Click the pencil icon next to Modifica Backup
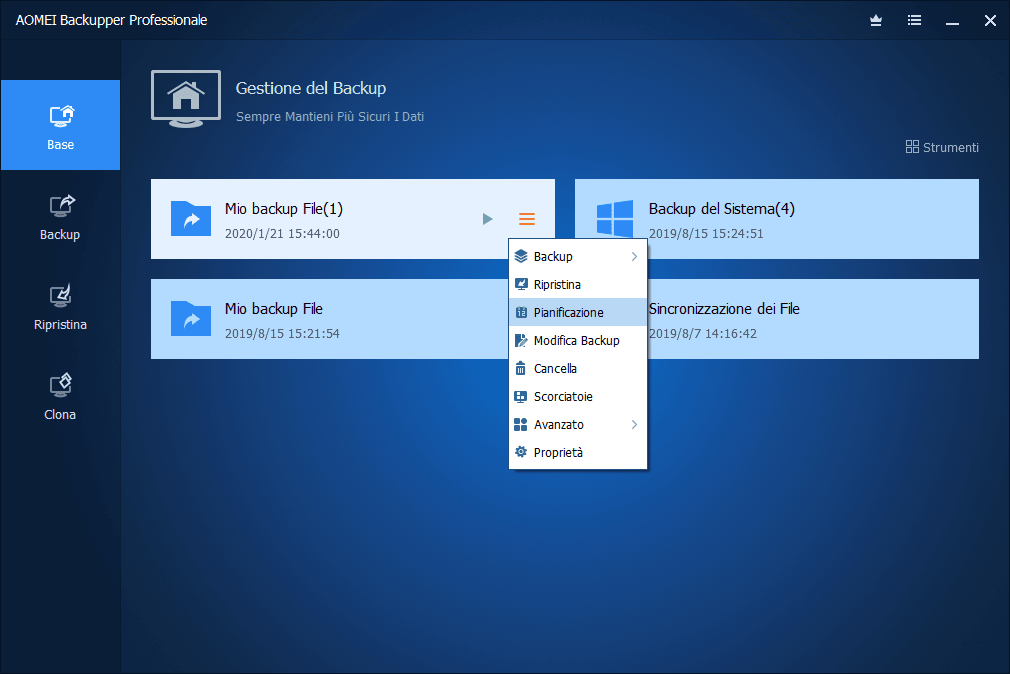This screenshot has height=674, width=1010. (x=521, y=340)
